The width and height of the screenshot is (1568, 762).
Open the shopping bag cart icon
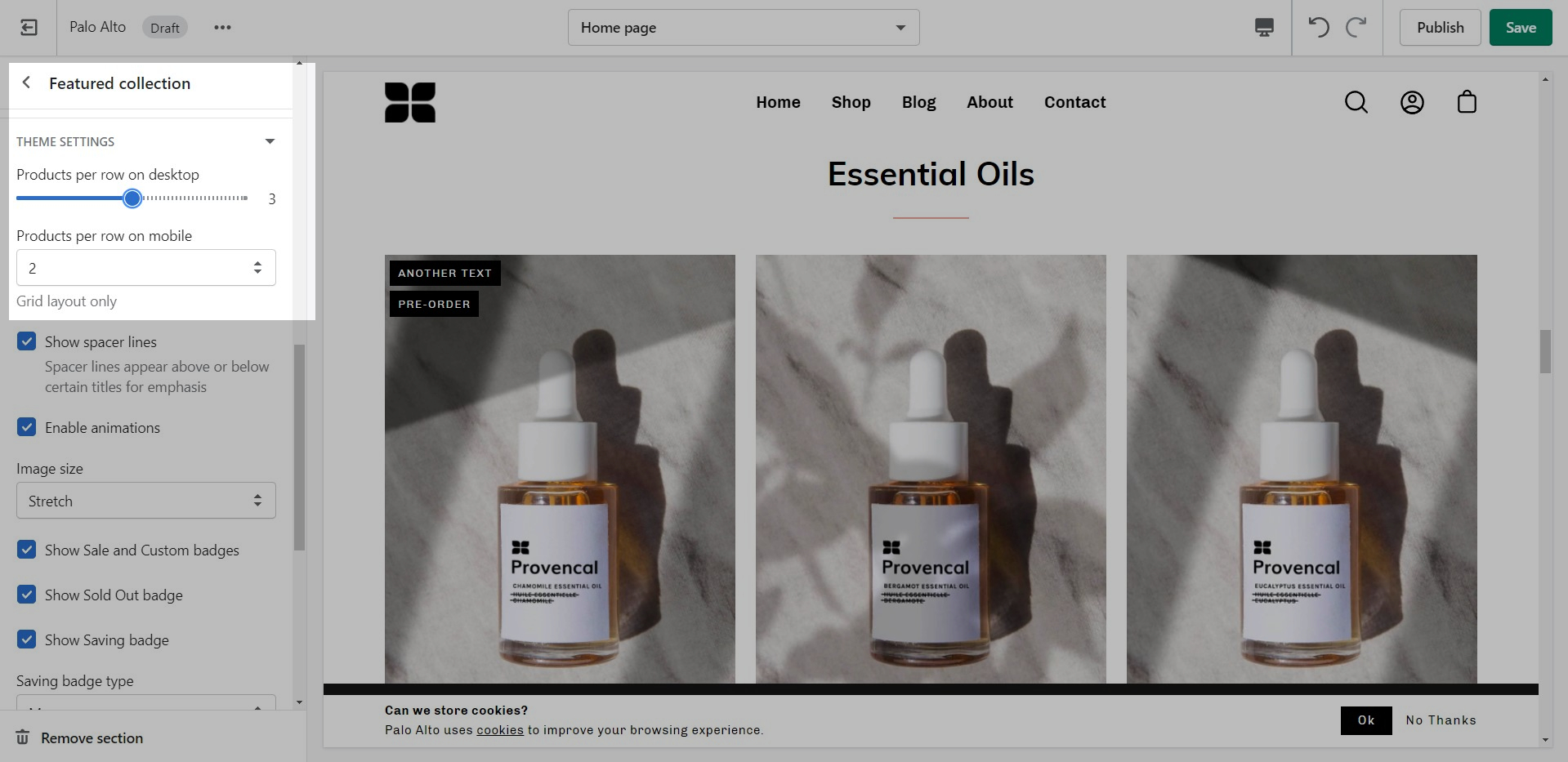pos(1467,102)
